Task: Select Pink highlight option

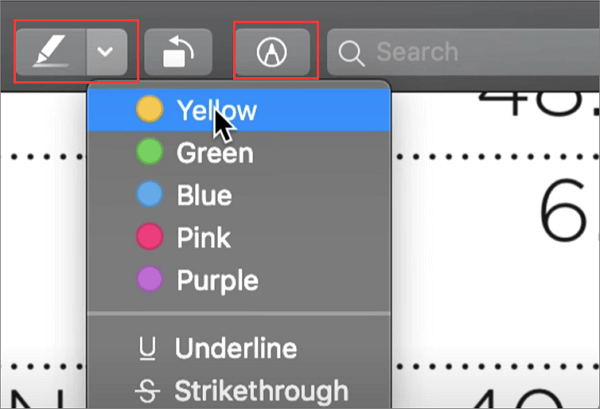Action: [x=204, y=238]
